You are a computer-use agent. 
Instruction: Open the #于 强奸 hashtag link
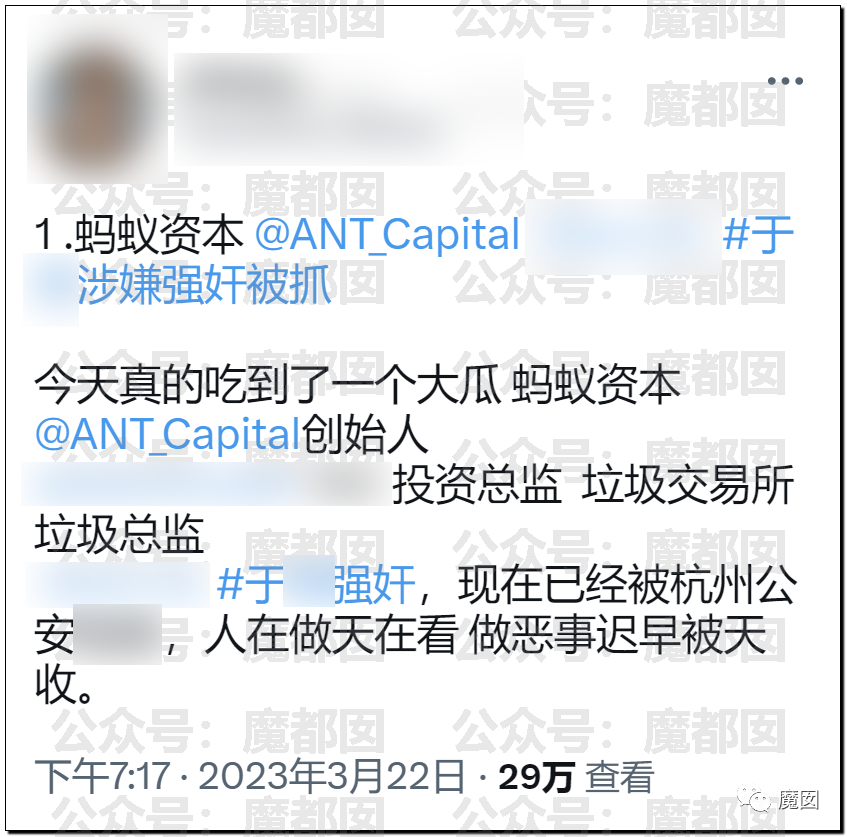pyautogui.click(x=316, y=585)
